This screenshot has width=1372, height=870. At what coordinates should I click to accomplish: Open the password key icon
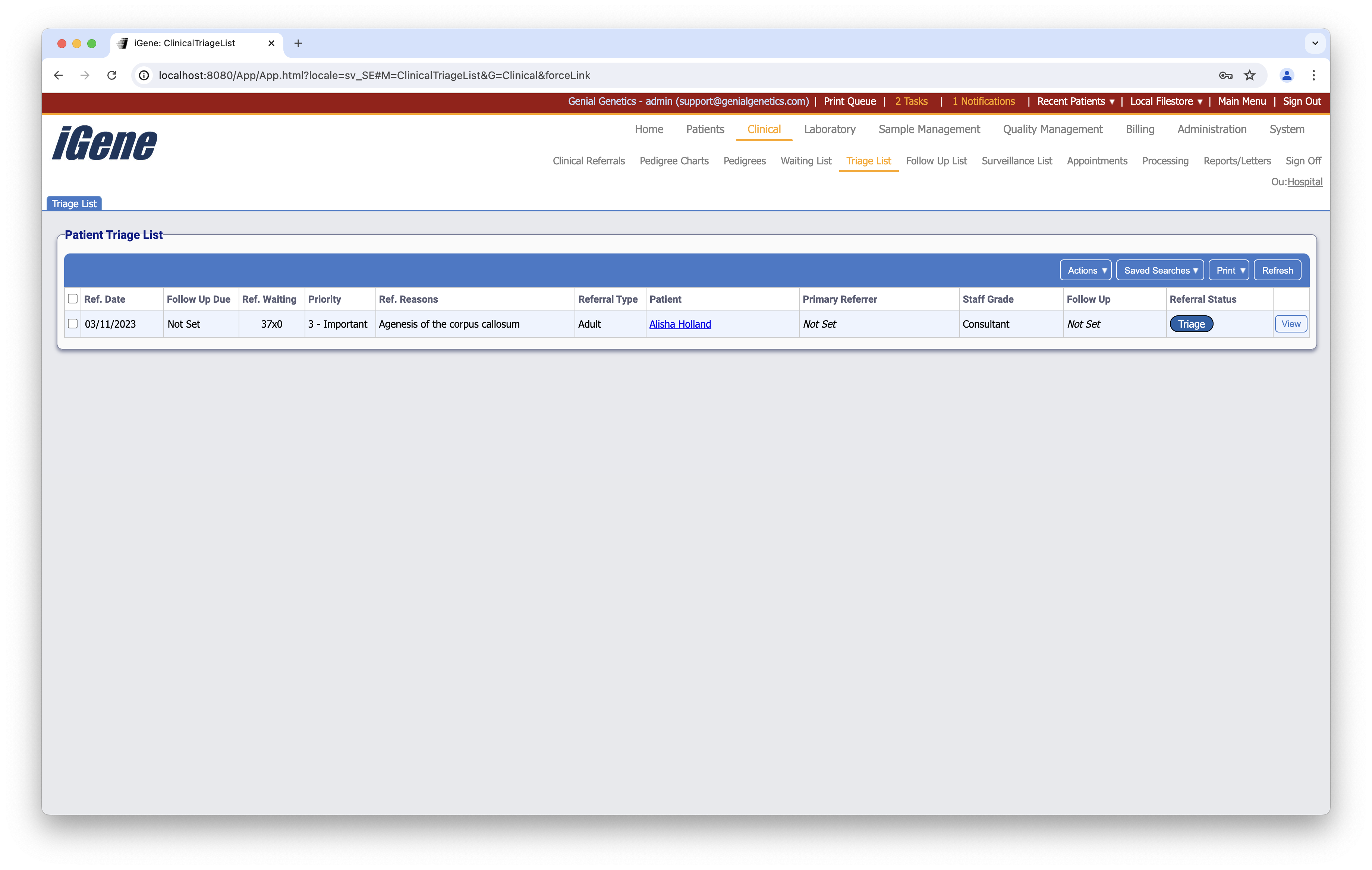click(x=1225, y=75)
